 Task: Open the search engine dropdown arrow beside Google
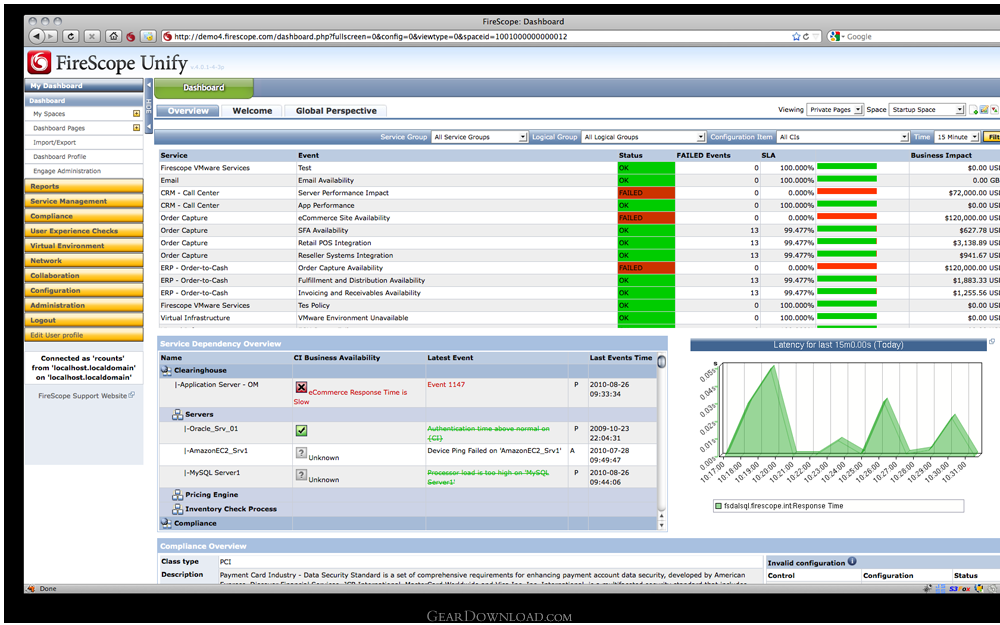click(842, 37)
